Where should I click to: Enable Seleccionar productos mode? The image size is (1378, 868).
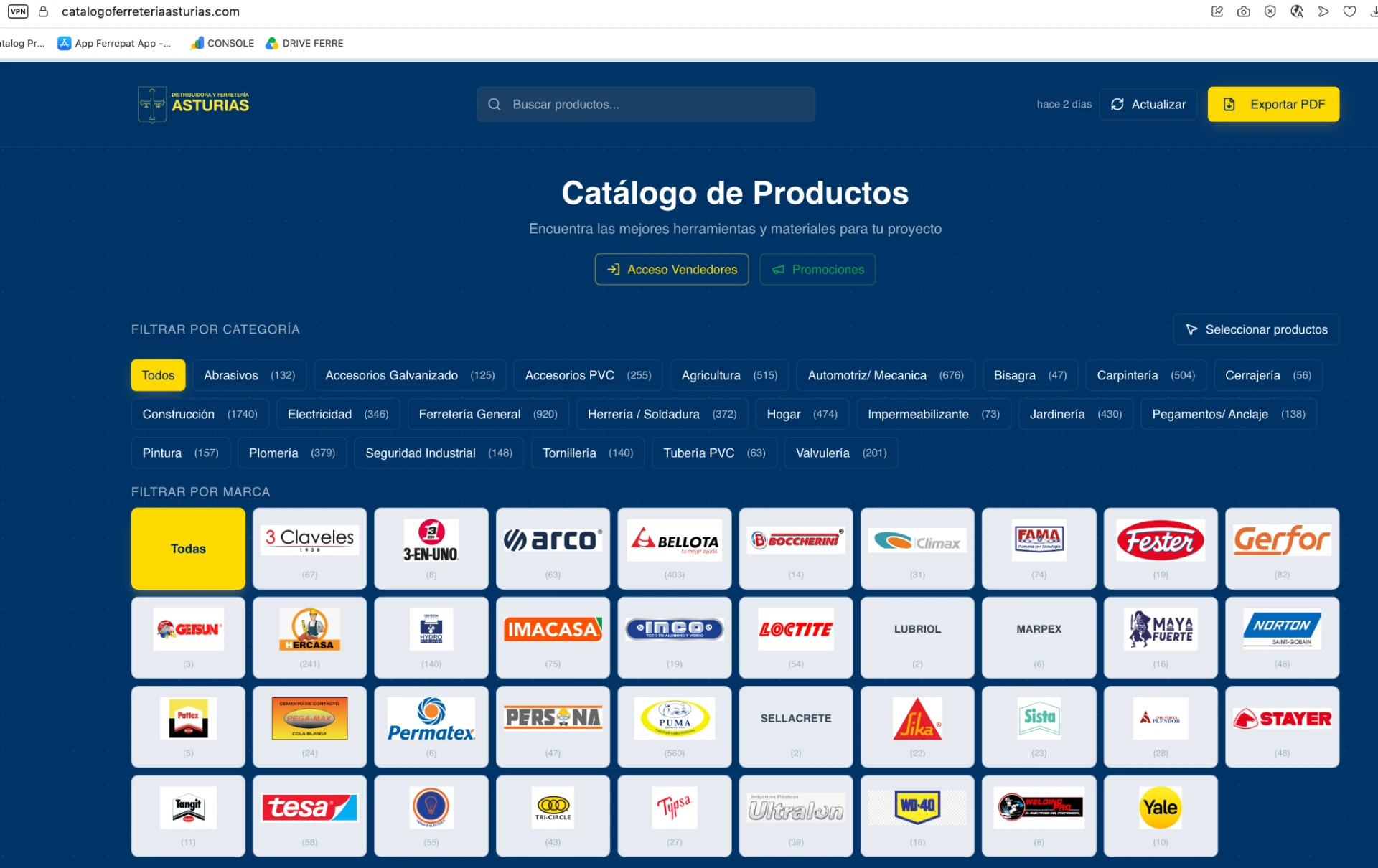pos(1256,329)
